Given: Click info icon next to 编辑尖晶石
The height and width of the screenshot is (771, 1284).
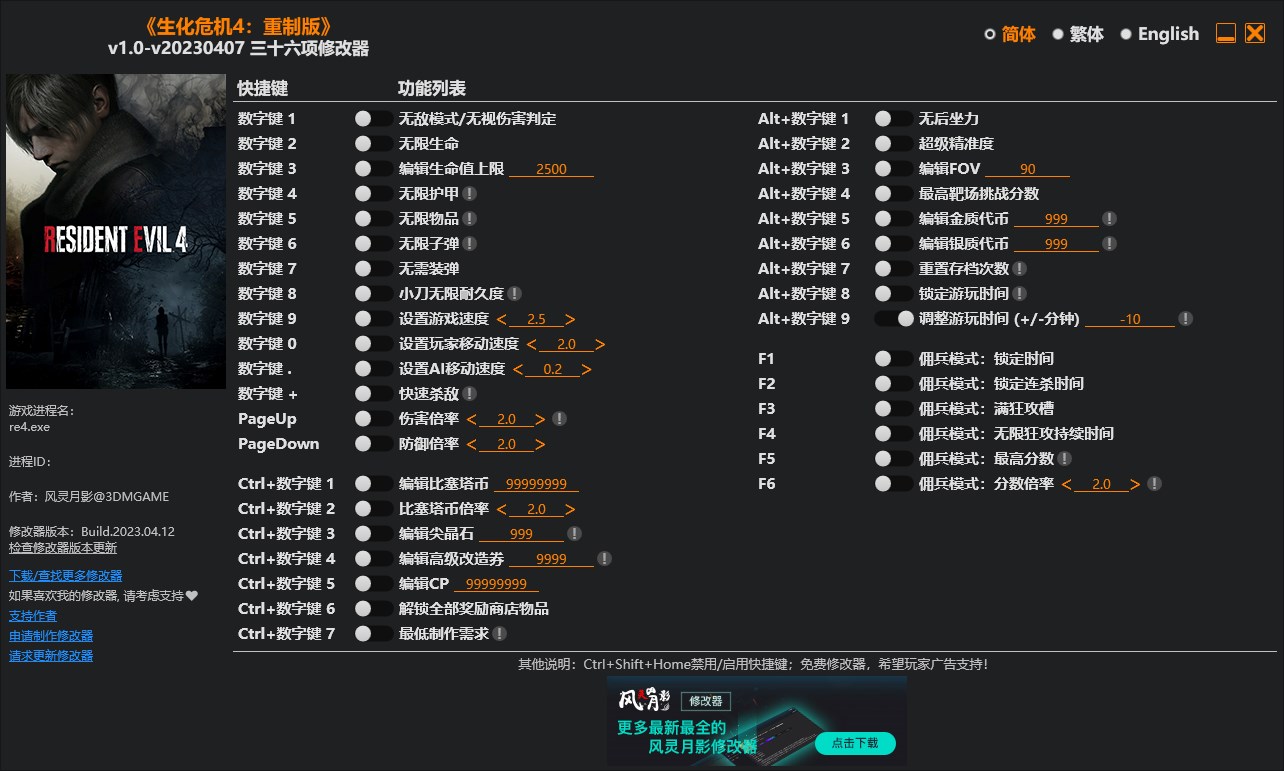Looking at the screenshot, I should tap(574, 533).
